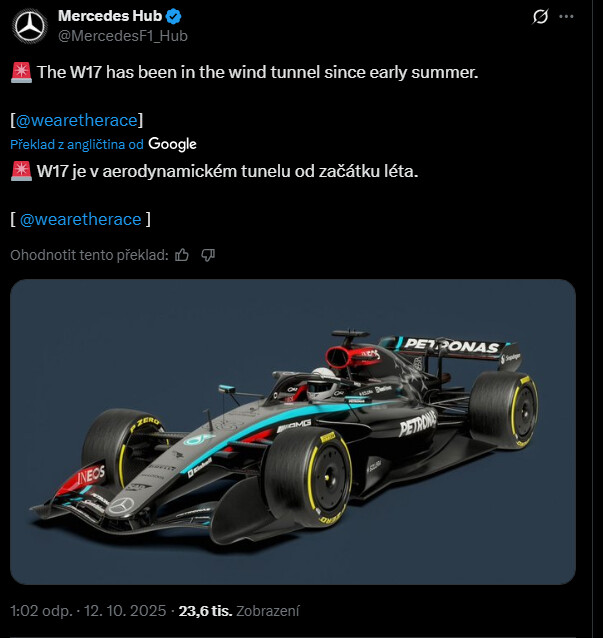Viewport: 603px width, 638px height.
Task: Click the "Ohodnotit tento překlad" label
Action: click(x=89, y=255)
